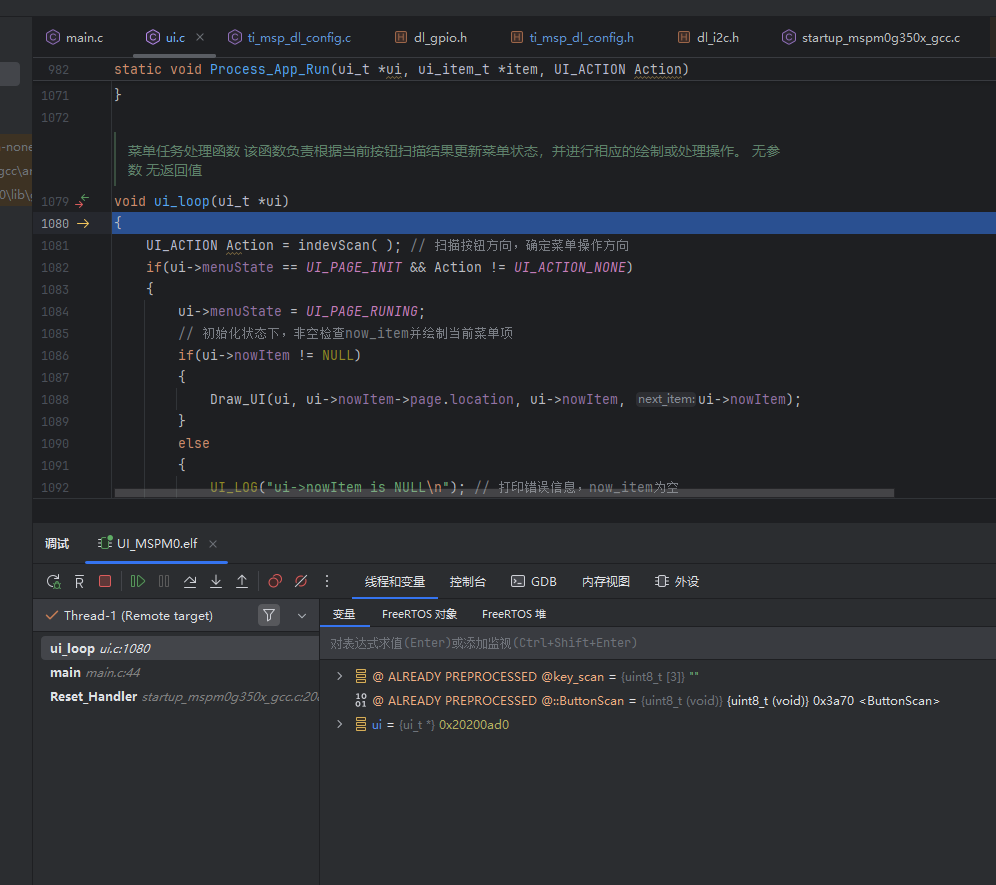Click the Step Over icon

pos(190,581)
